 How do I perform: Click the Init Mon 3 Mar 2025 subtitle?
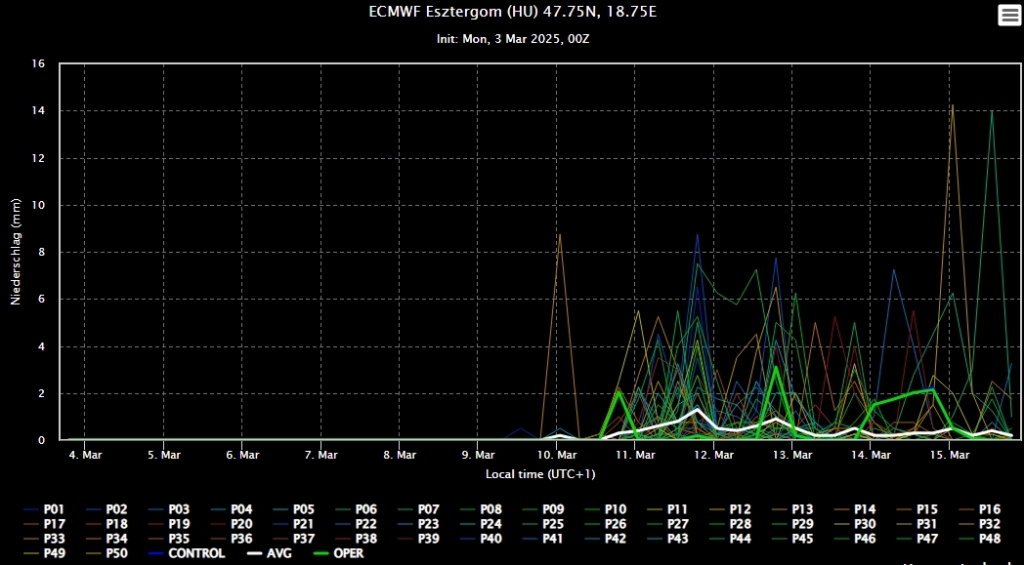tap(514, 39)
